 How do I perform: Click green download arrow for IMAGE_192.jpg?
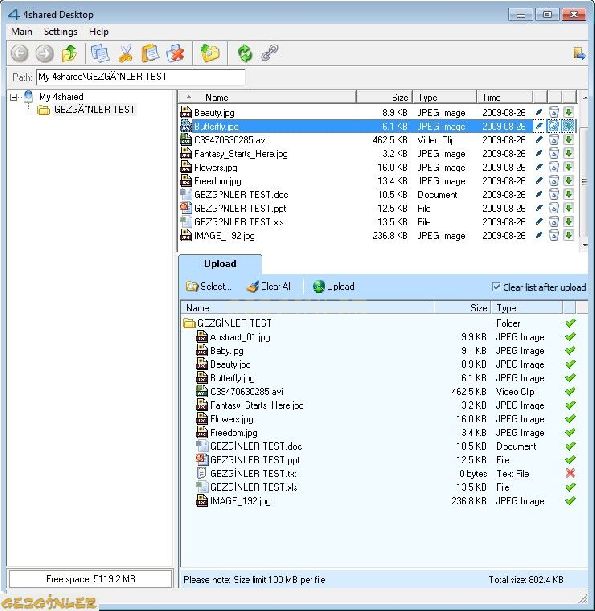pos(569,235)
